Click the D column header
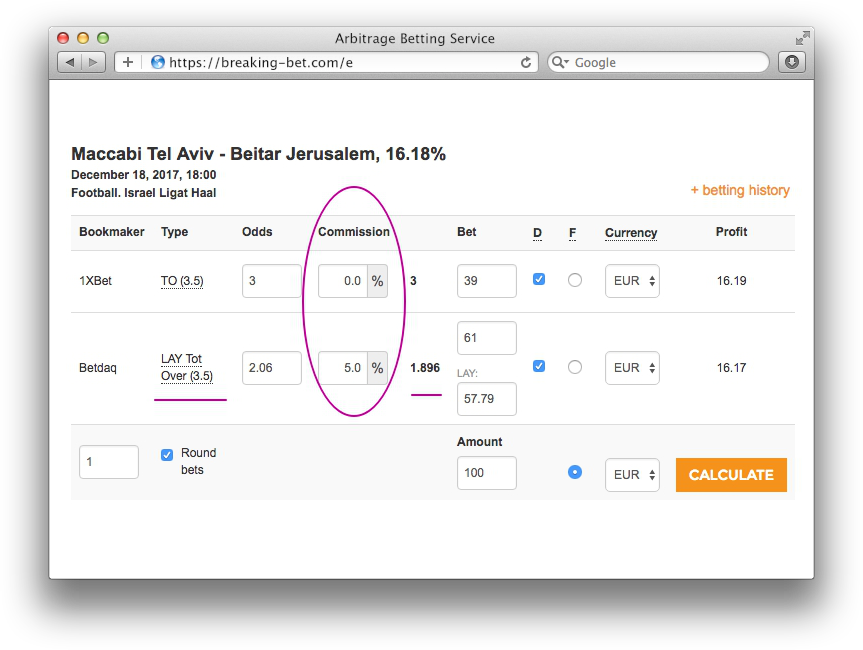The width and height of the screenshot is (863, 650). click(x=537, y=233)
